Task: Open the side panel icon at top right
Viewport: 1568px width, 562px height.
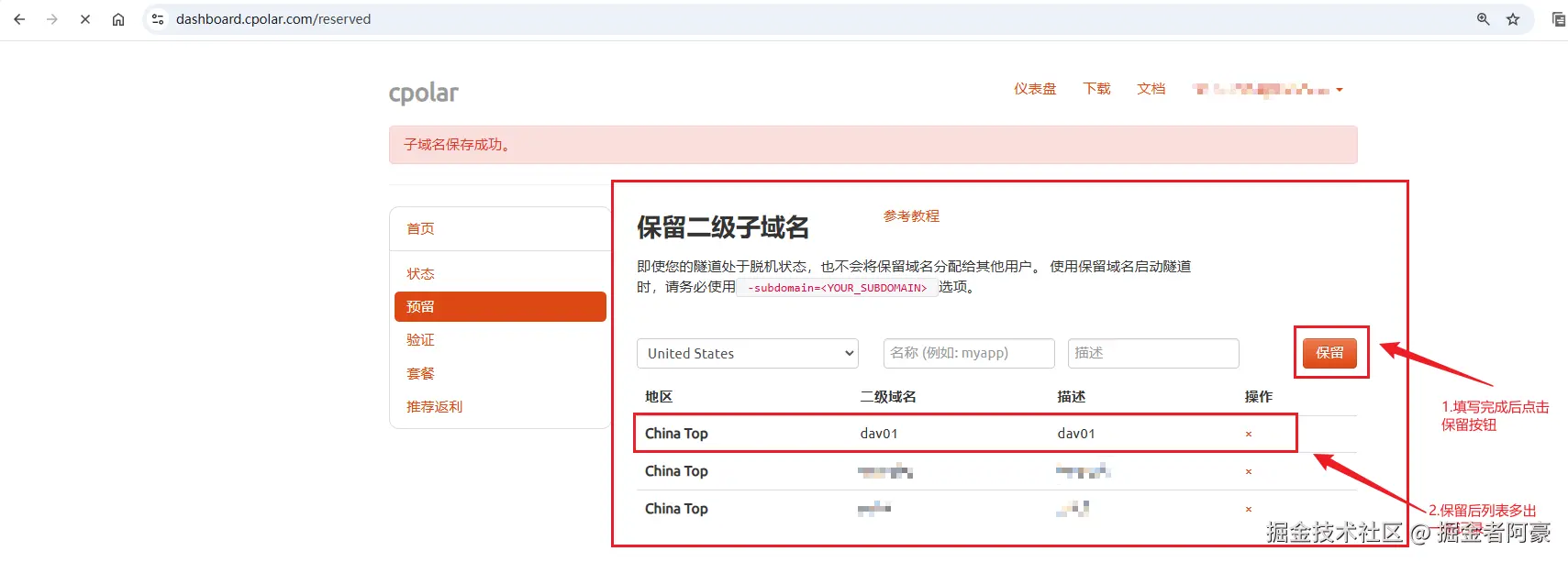Action: tap(1558, 19)
